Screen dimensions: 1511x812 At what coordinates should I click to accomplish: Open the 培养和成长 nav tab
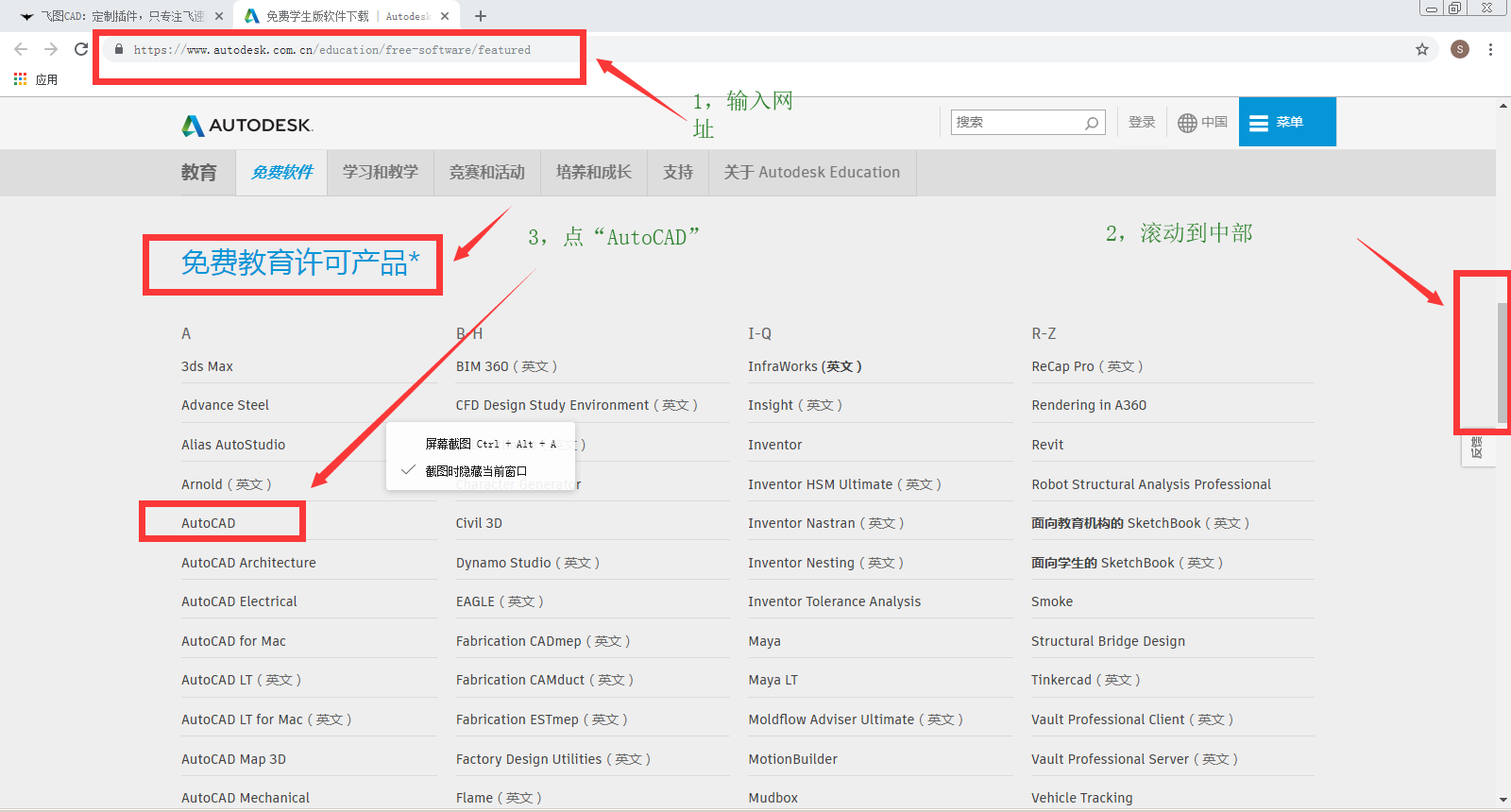594,172
